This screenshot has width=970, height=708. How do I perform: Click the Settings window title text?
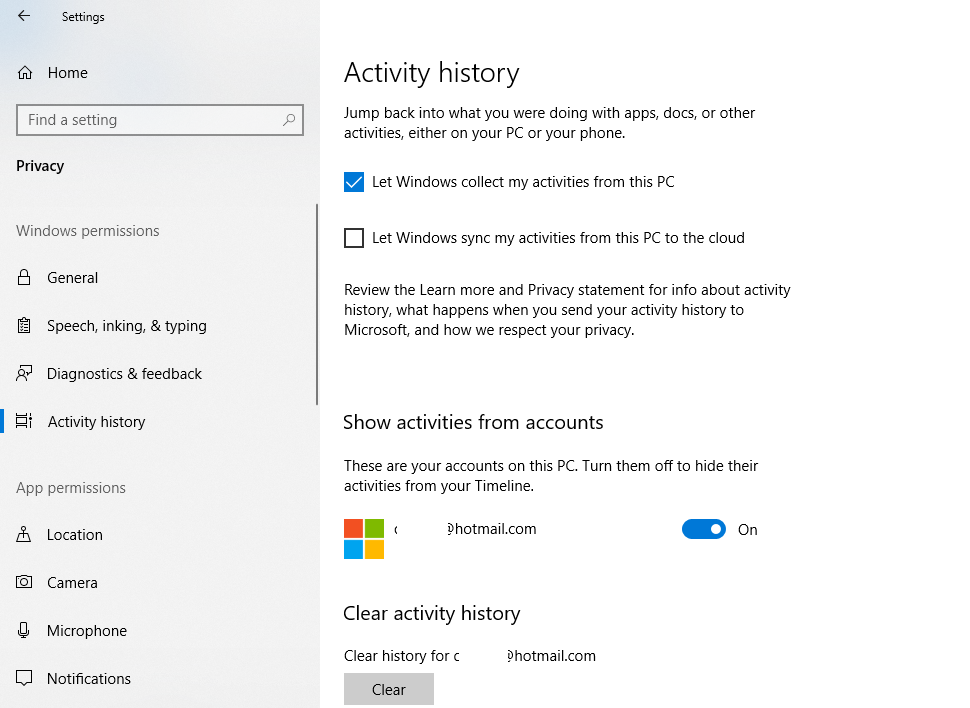click(x=83, y=17)
